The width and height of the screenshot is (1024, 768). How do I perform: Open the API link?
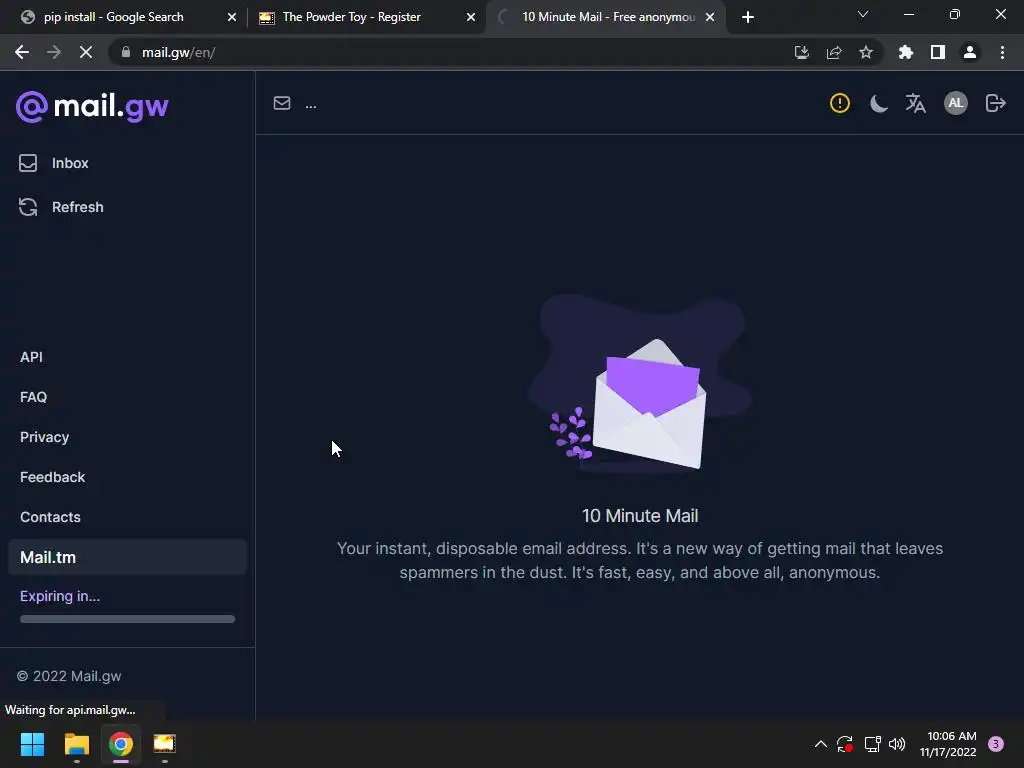tap(31, 357)
